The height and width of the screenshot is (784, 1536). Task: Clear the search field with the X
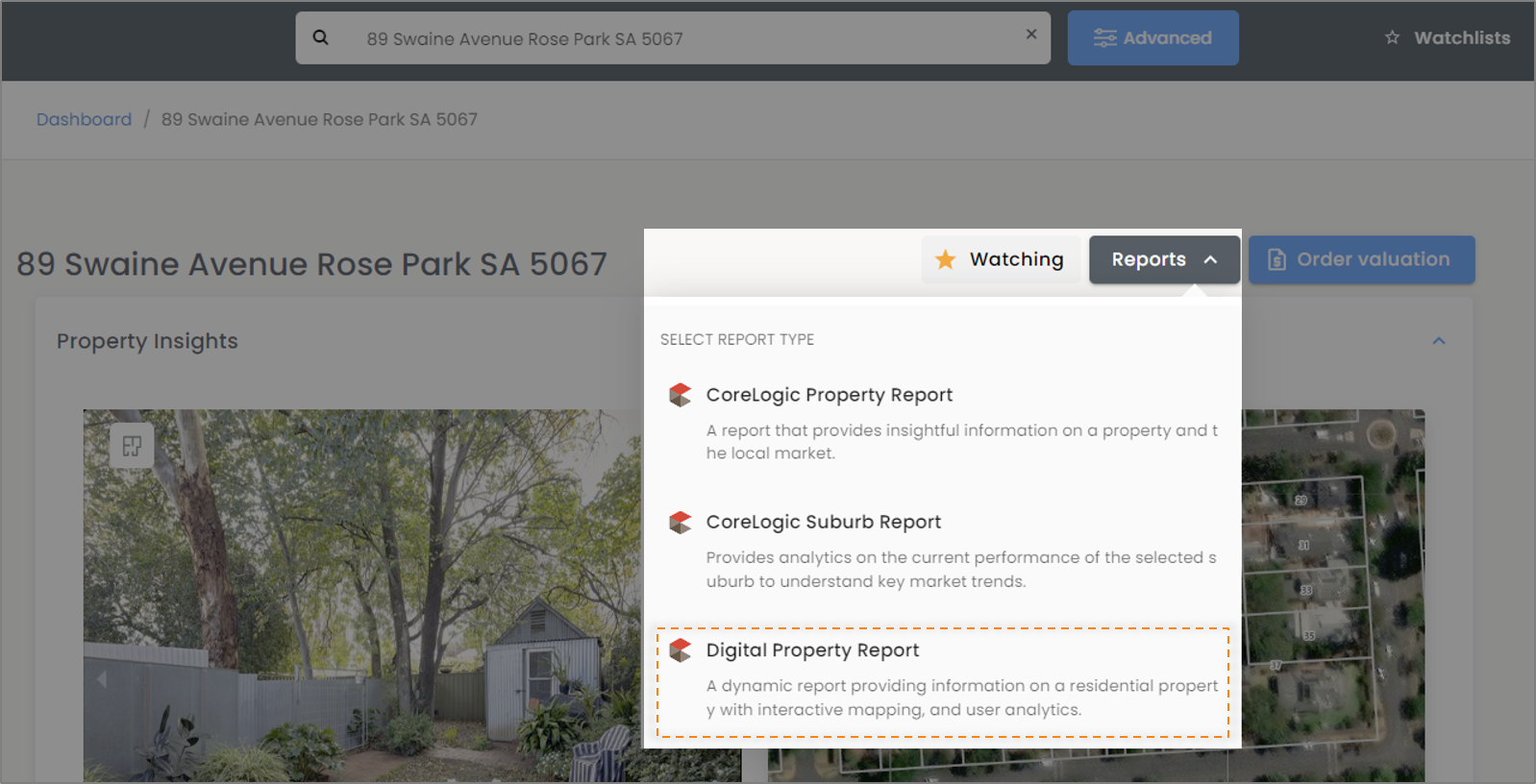[x=1031, y=34]
